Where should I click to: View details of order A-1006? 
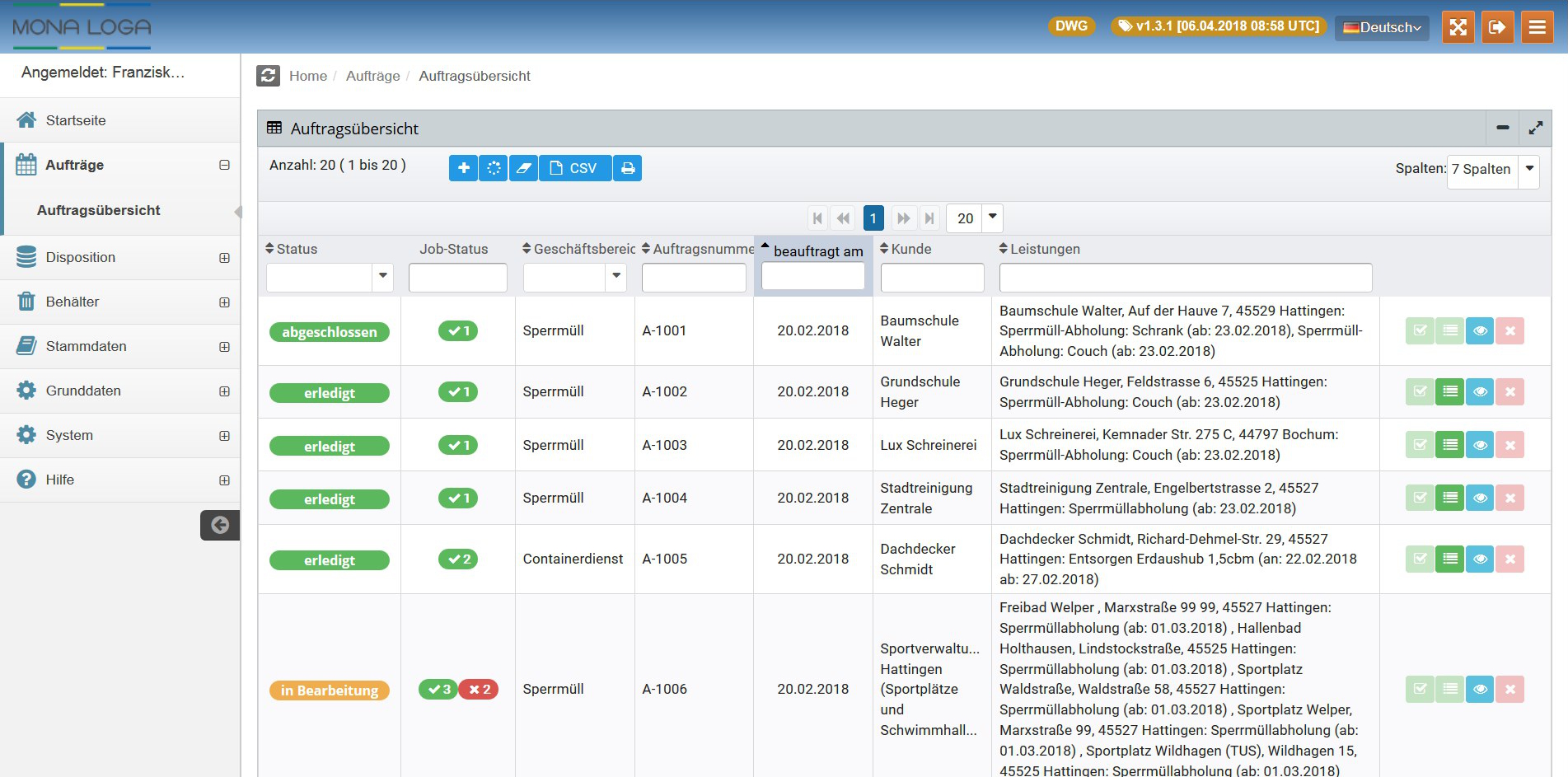pyautogui.click(x=1480, y=689)
